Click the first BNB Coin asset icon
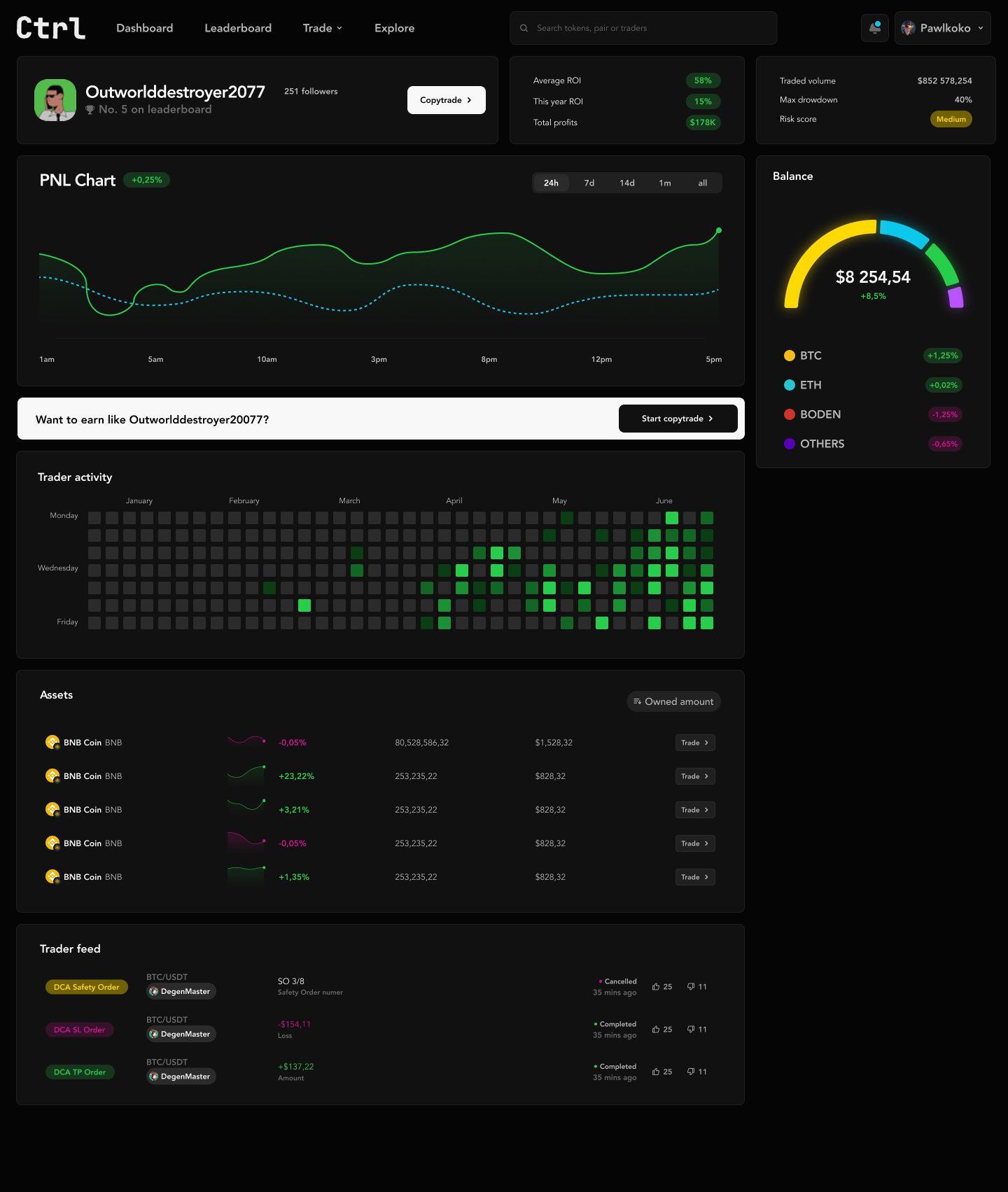 [52, 743]
